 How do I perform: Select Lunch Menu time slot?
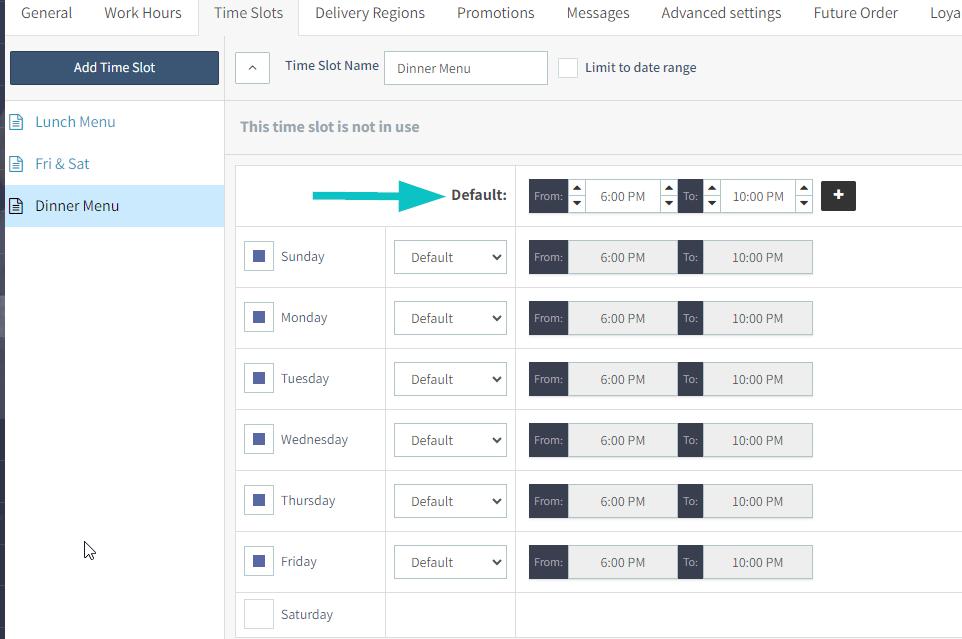[x=75, y=122]
